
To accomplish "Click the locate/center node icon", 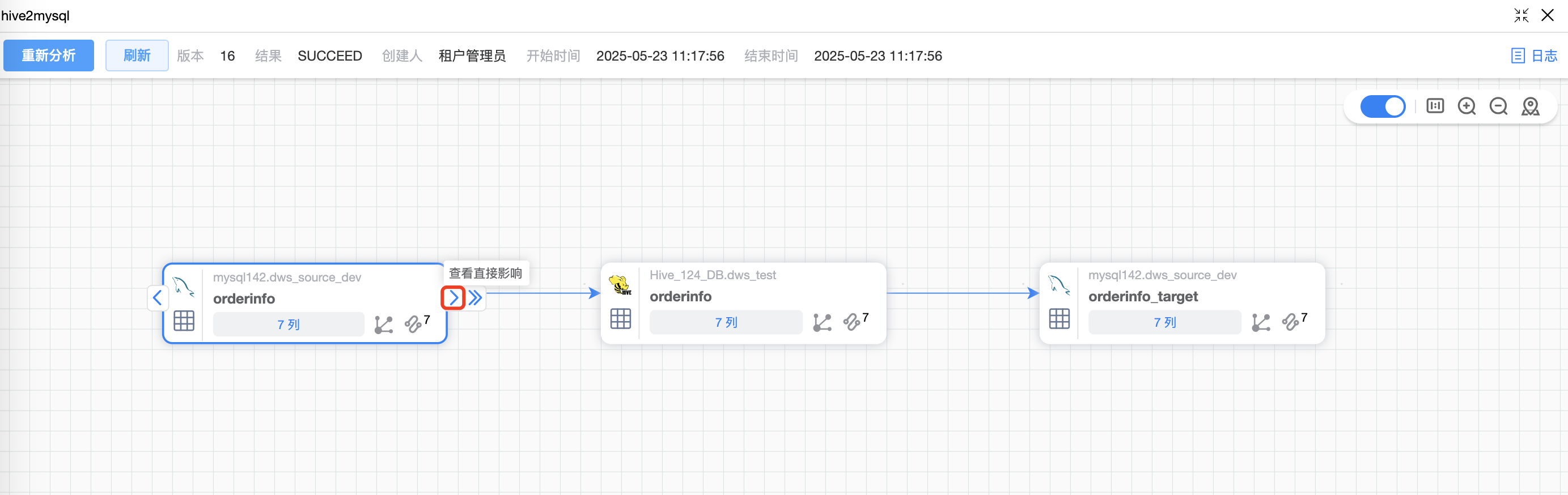I will pos(1530,106).
